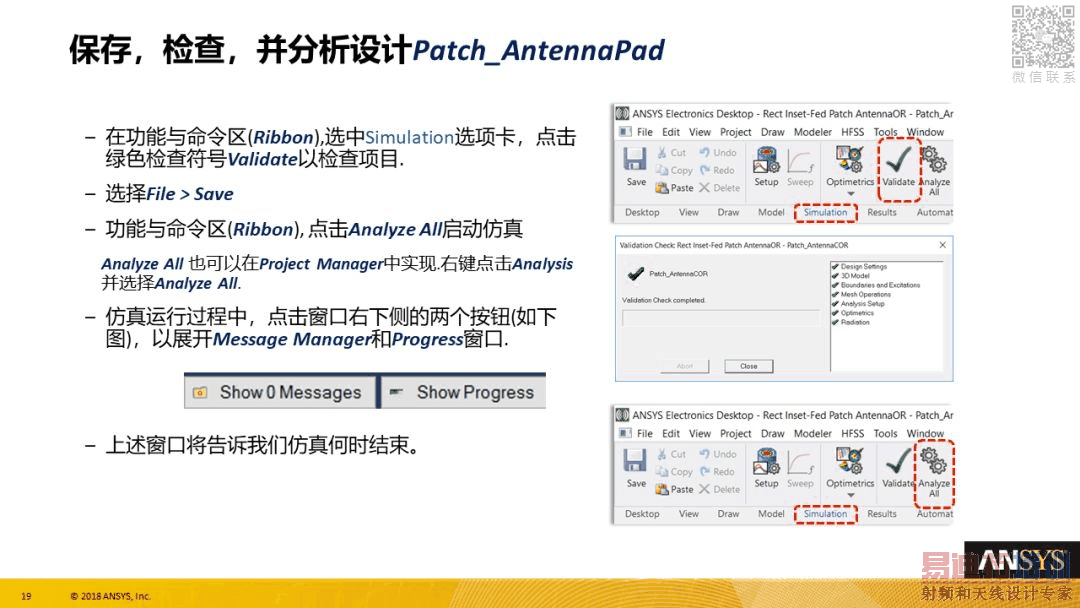Image resolution: width=1080 pixels, height=608 pixels.
Task: Open Setup in the upper ANSYS ribbon
Action: coord(766,166)
